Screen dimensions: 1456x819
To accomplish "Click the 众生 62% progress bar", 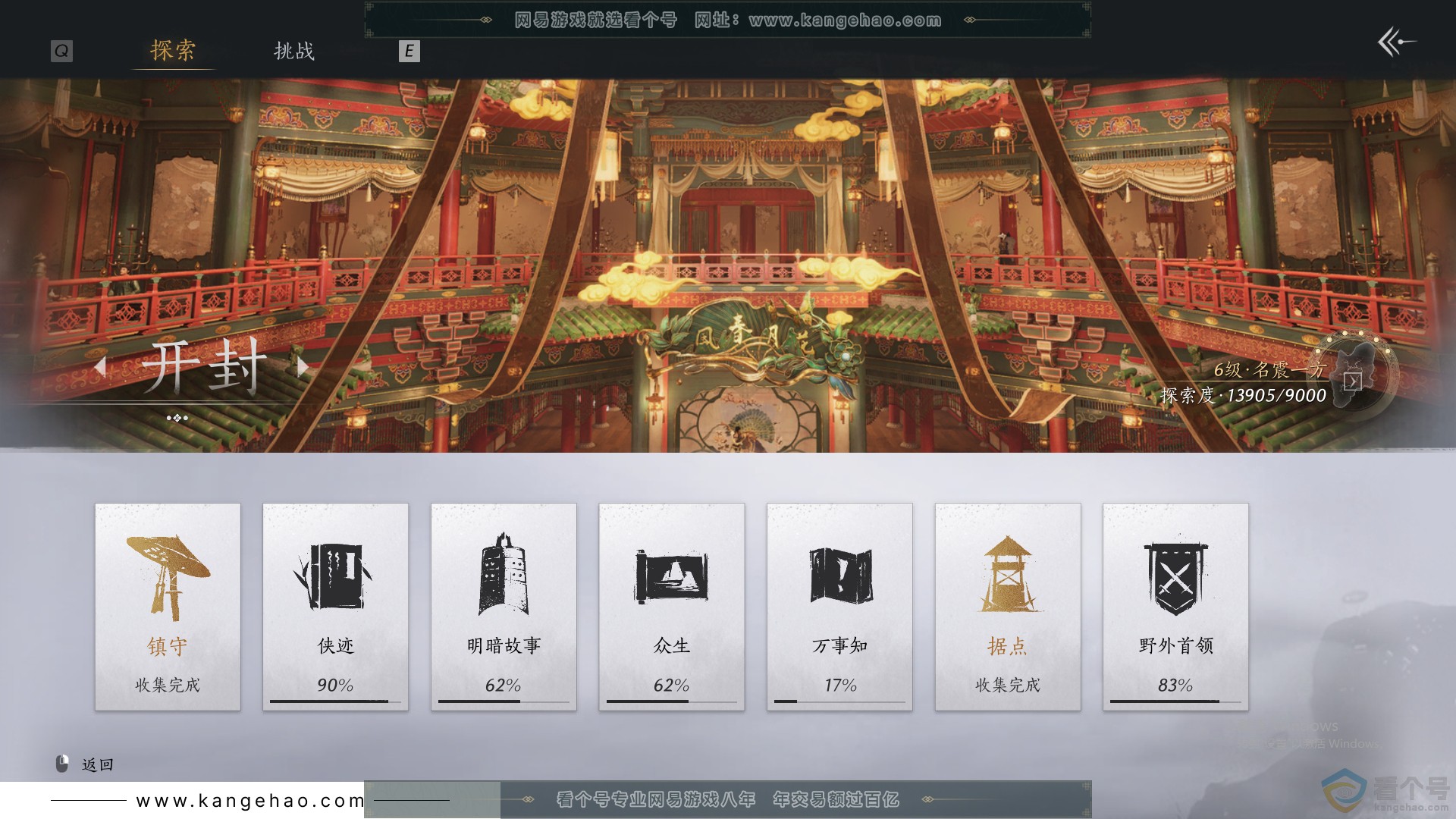I will tap(672, 701).
